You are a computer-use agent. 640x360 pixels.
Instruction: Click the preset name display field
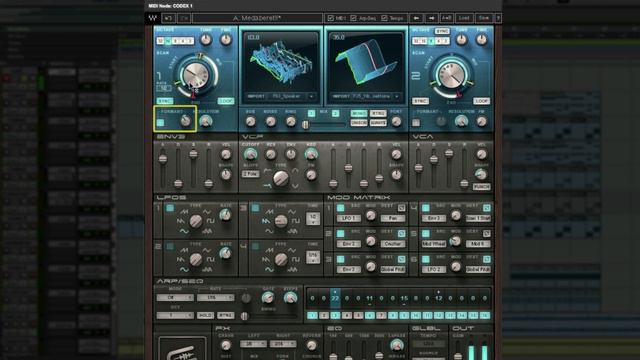[257, 18]
